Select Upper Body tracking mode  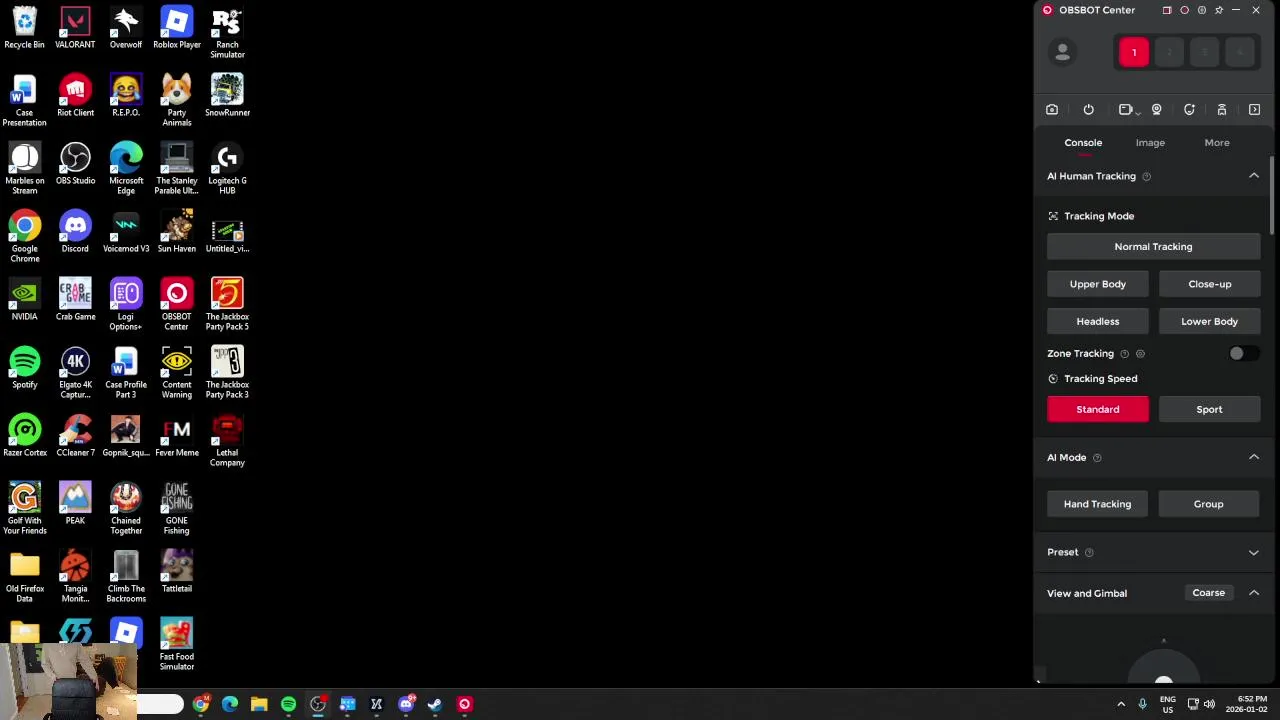[1098, 284]
